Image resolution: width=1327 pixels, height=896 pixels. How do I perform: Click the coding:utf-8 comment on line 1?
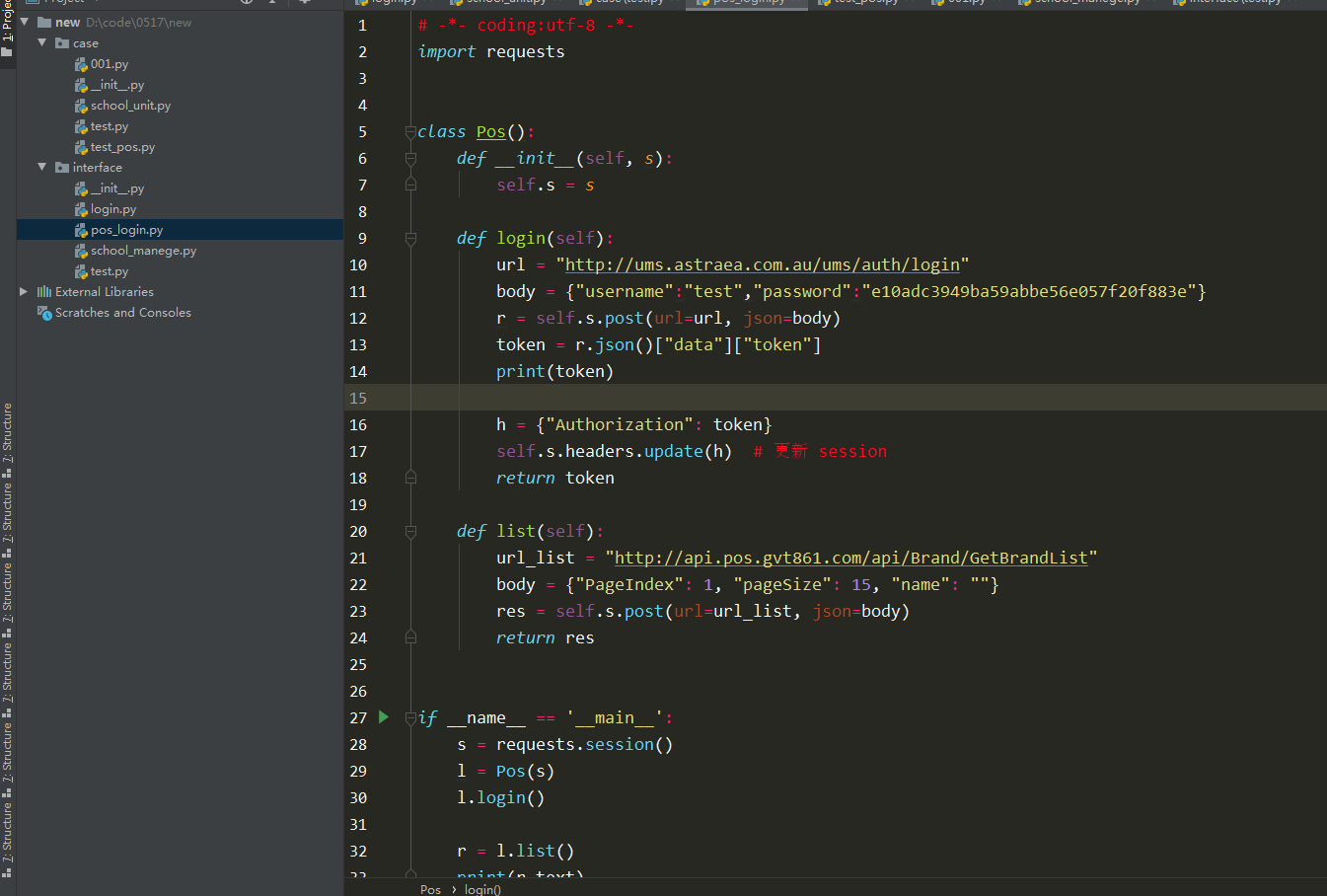[526, 25]
